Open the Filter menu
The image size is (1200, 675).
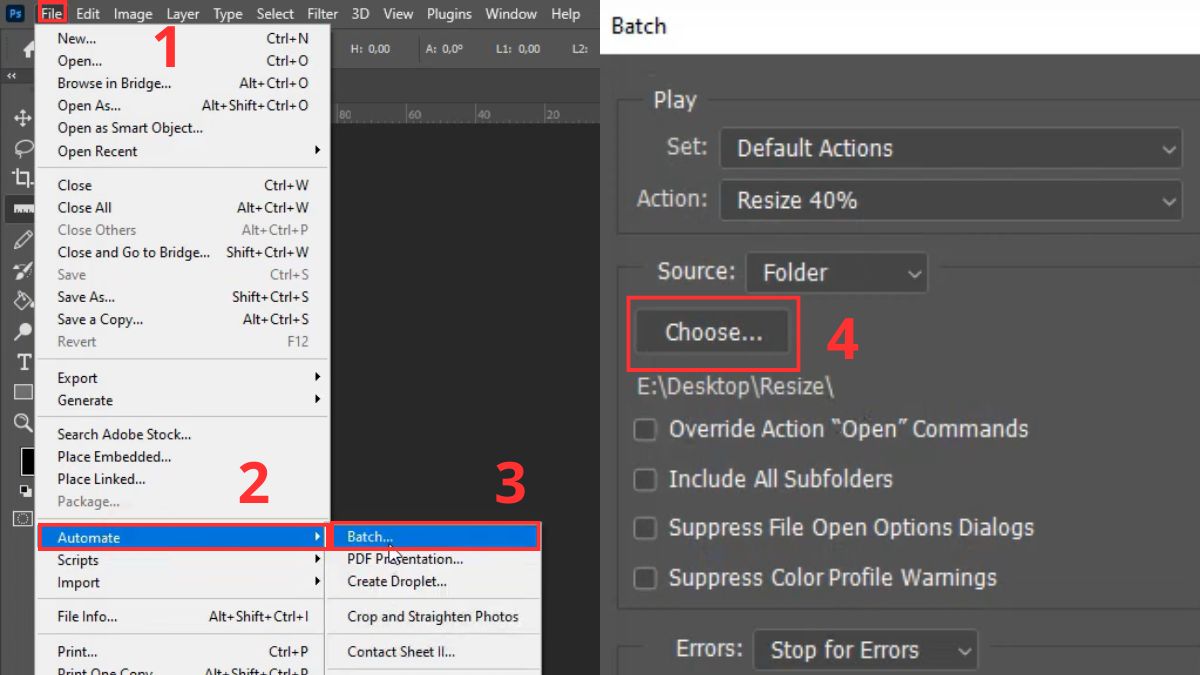pyautogui.click(x=322, y=14)
